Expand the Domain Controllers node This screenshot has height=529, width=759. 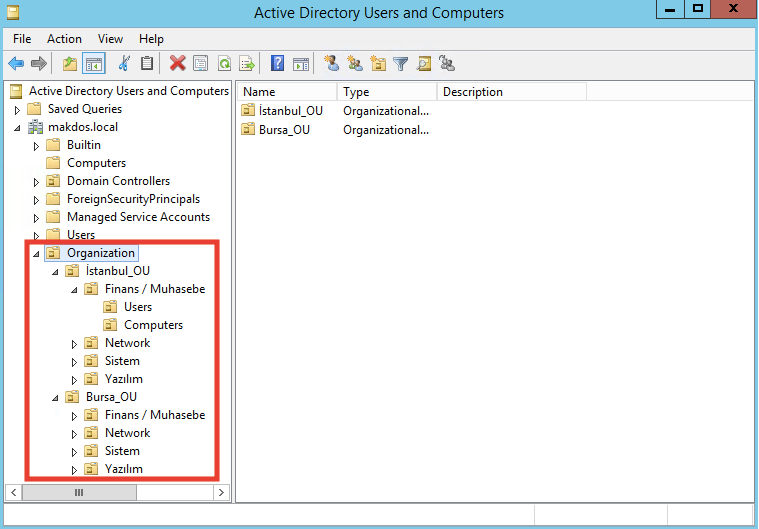click(36, 182)
